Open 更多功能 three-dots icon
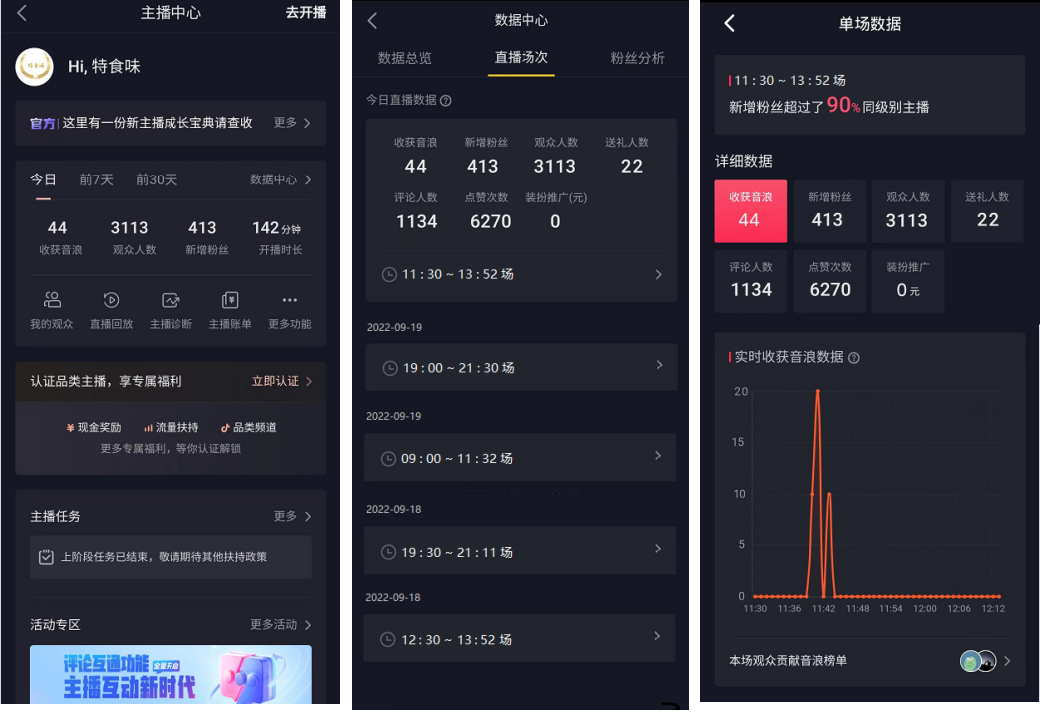The image size is (1042, 712). [x=290, y=300]
